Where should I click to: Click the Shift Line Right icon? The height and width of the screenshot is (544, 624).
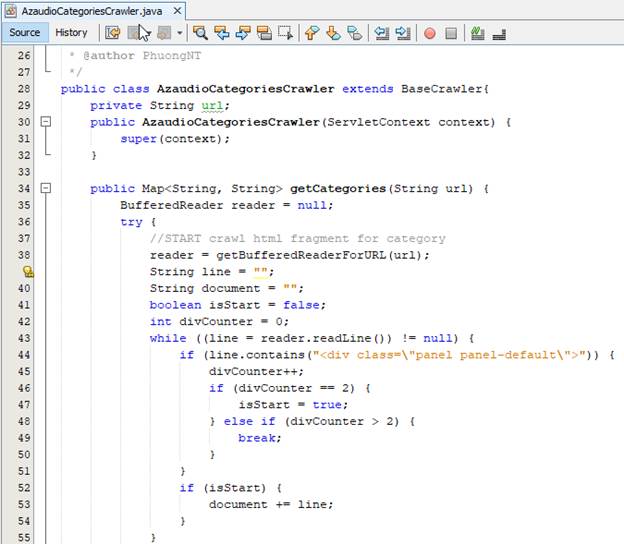tap(403, 33)
